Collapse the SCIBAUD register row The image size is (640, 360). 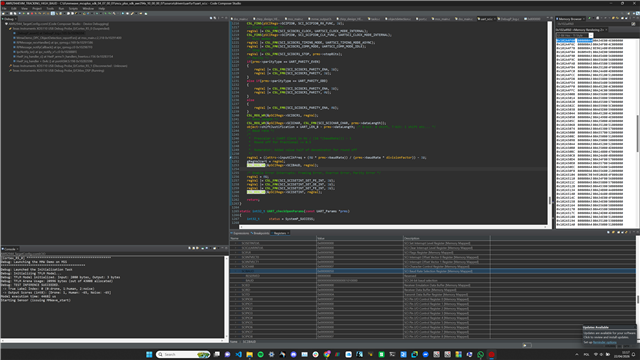click(x=236, y=271)
